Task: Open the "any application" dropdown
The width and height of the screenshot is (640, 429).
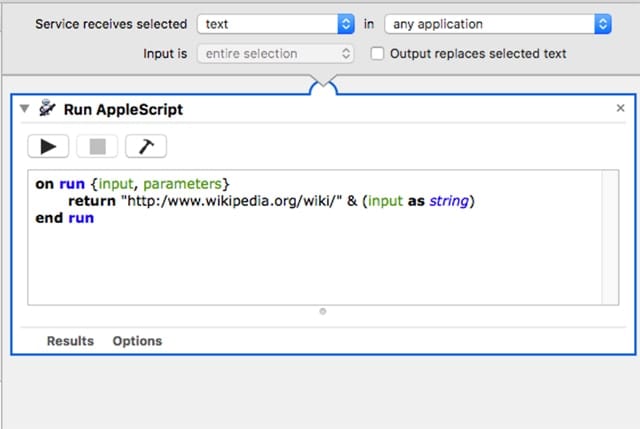Action: [497, 23]
